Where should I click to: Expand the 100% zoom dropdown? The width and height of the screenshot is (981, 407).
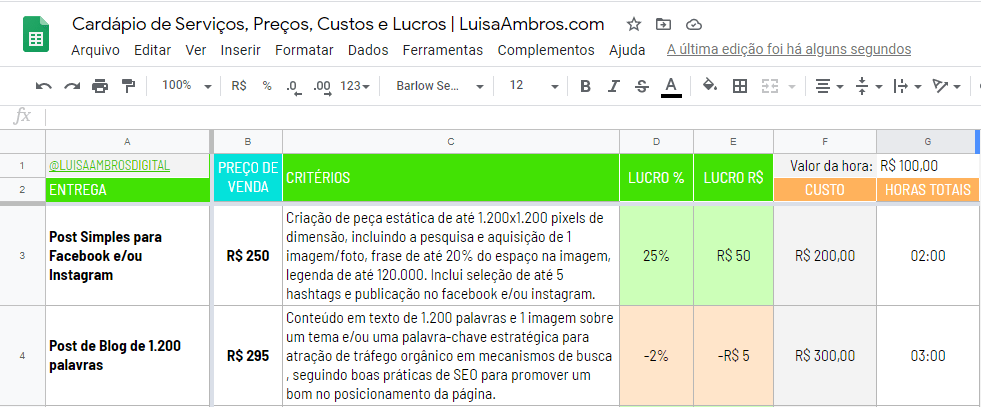coord(186,87)
